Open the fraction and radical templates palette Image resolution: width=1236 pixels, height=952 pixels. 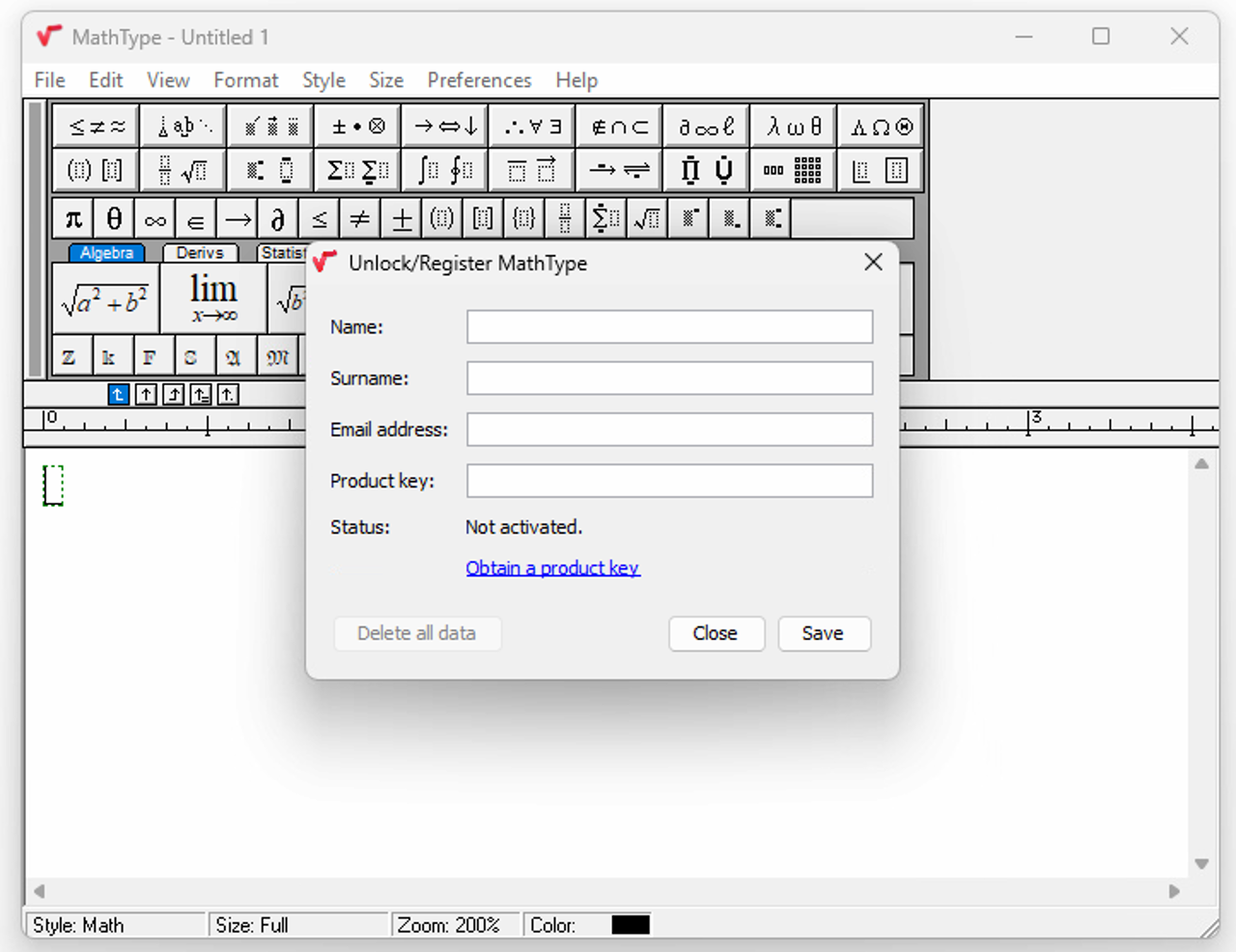[183, 170]
